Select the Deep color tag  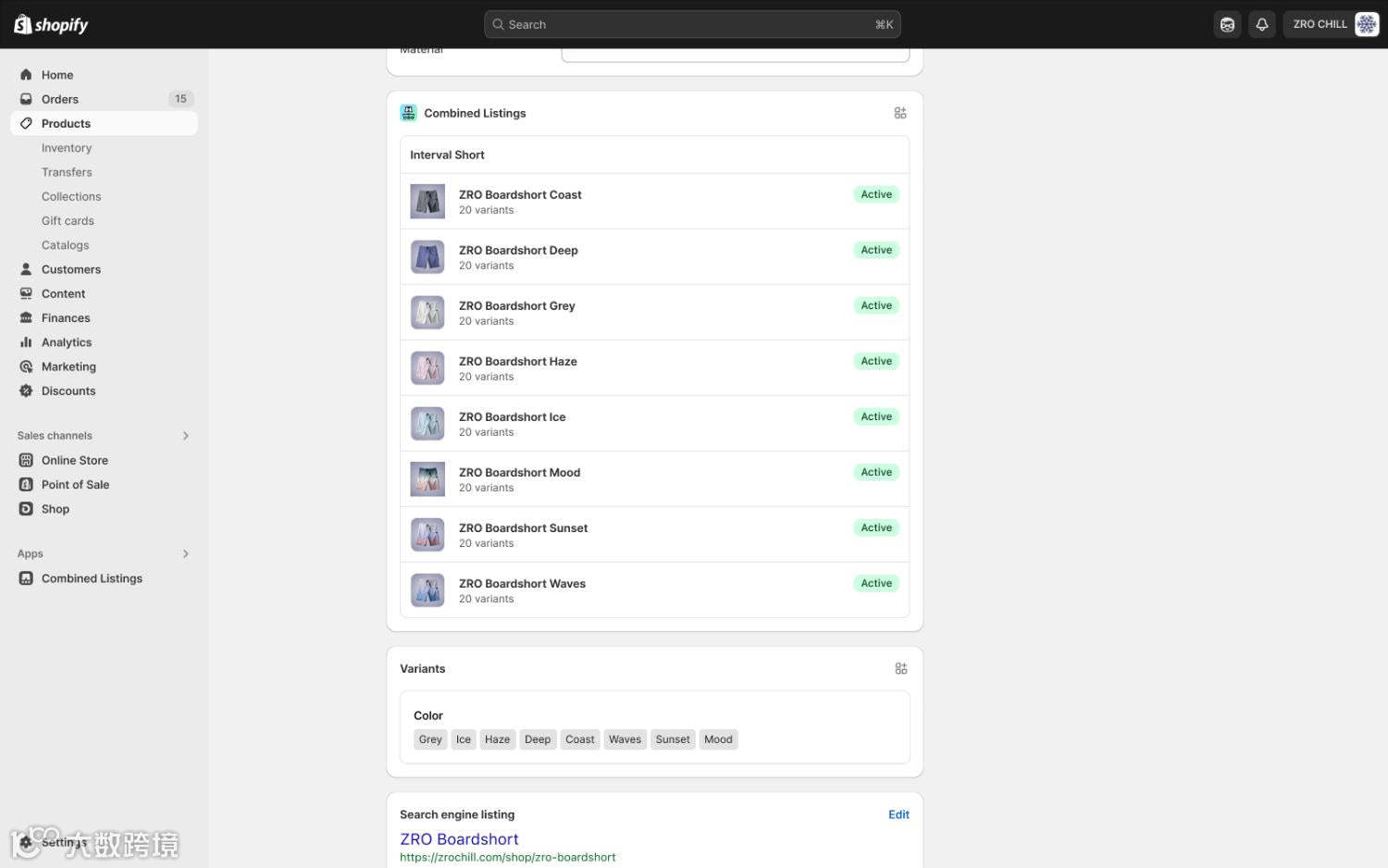pos(538,739)
